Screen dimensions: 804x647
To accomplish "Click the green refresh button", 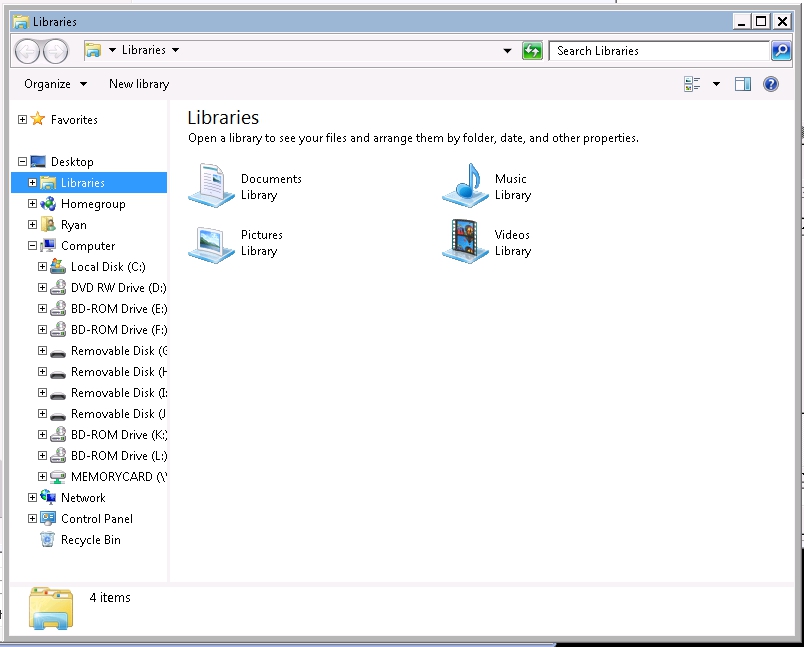I will point(532,51).
